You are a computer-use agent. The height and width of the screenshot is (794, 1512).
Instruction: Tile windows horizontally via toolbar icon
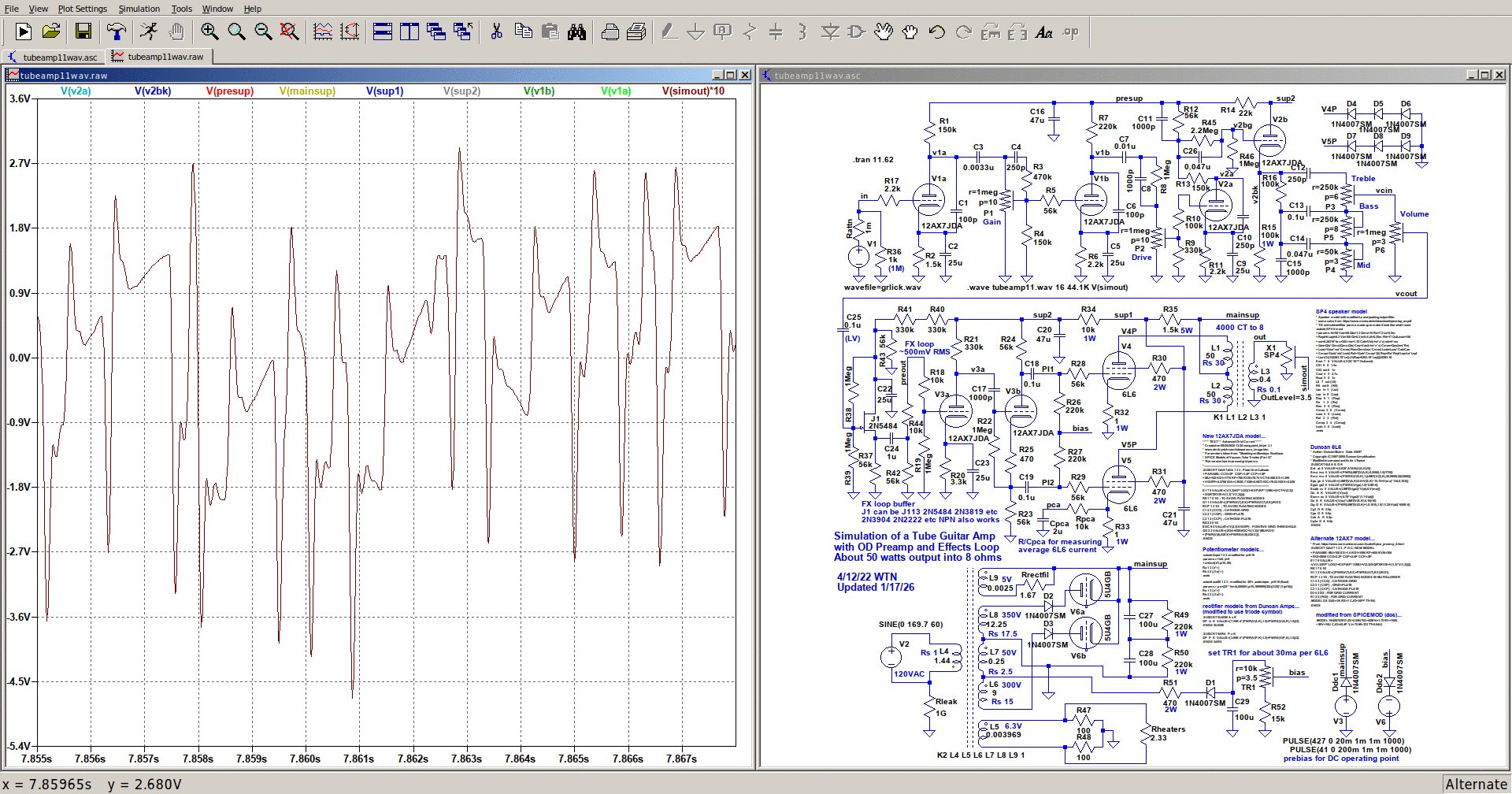click(383, 32)
